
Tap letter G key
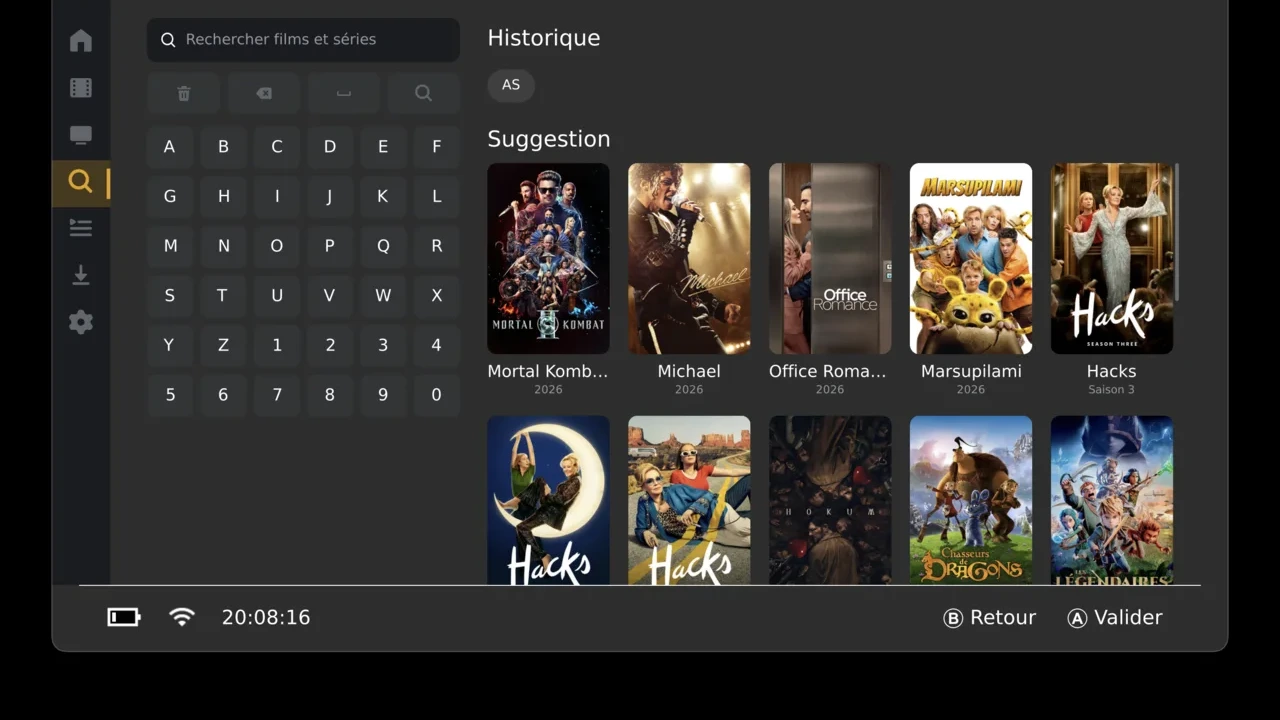coord(170,197)
